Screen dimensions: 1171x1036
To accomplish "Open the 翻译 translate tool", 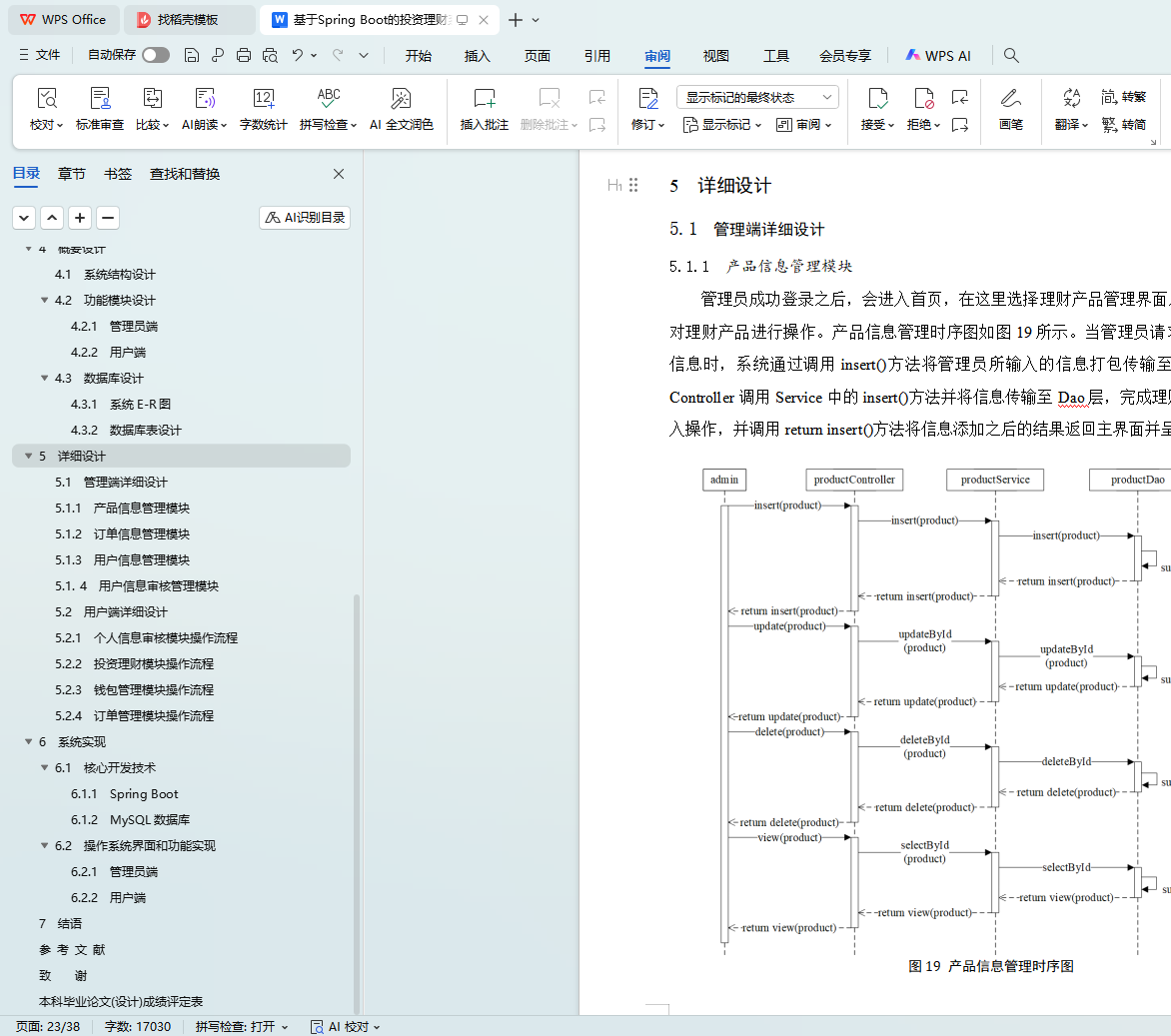I will tap(1071, 109).
